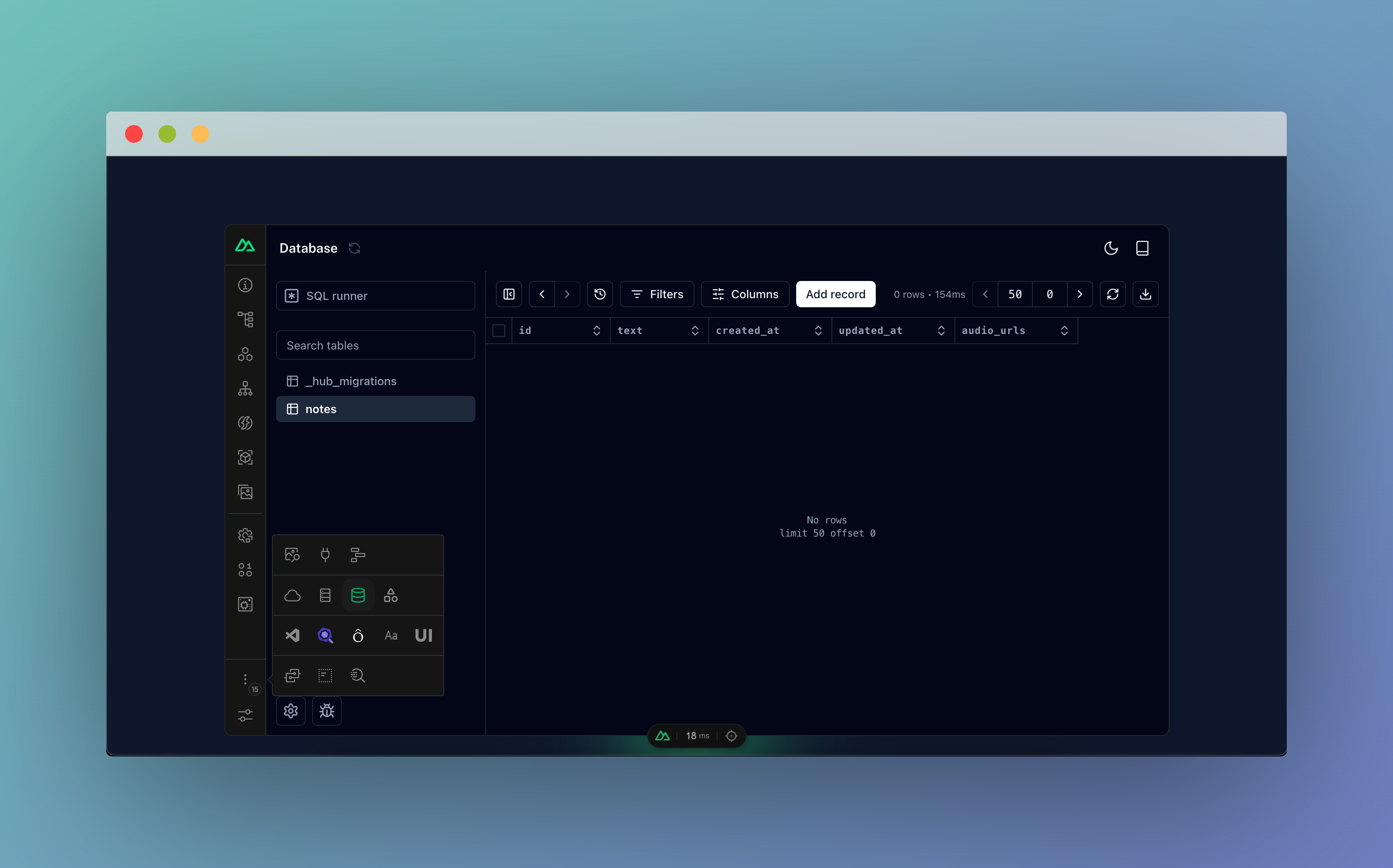Open documentation with the book icon
The width and height of the screenshot is (1393, 868).
tap(1142, 248)
